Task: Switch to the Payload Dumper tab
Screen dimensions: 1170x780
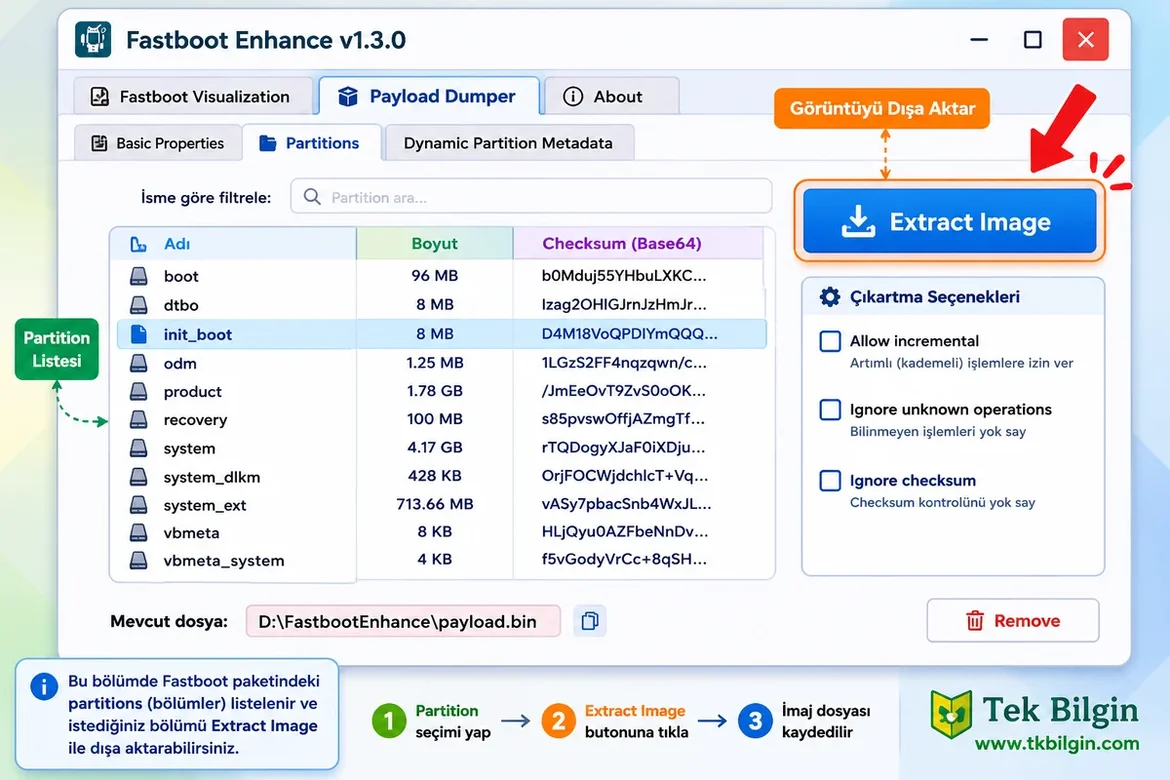Action: (x=429, y=96)
